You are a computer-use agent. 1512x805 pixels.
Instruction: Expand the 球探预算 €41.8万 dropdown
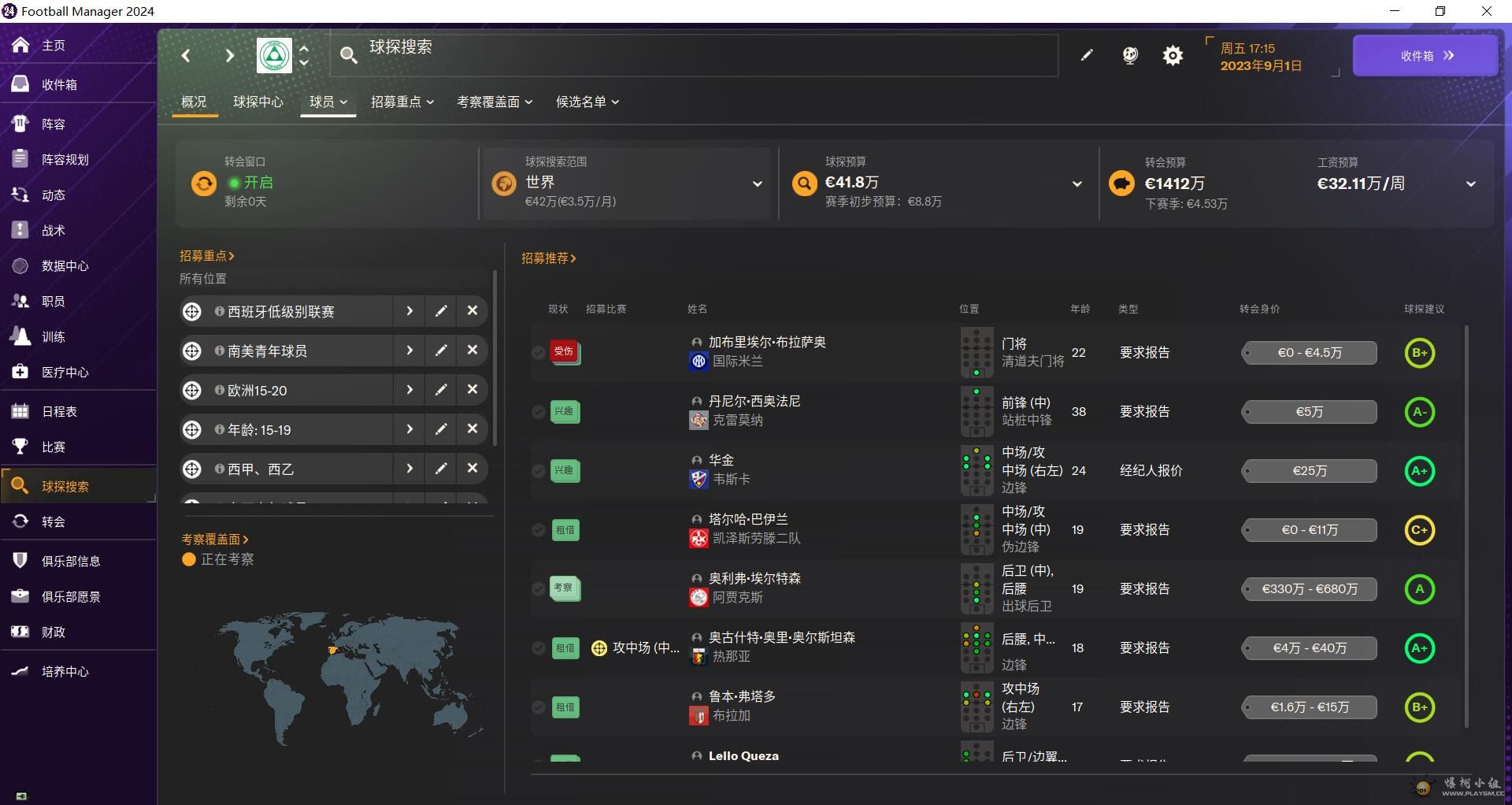coord(1077,184)
